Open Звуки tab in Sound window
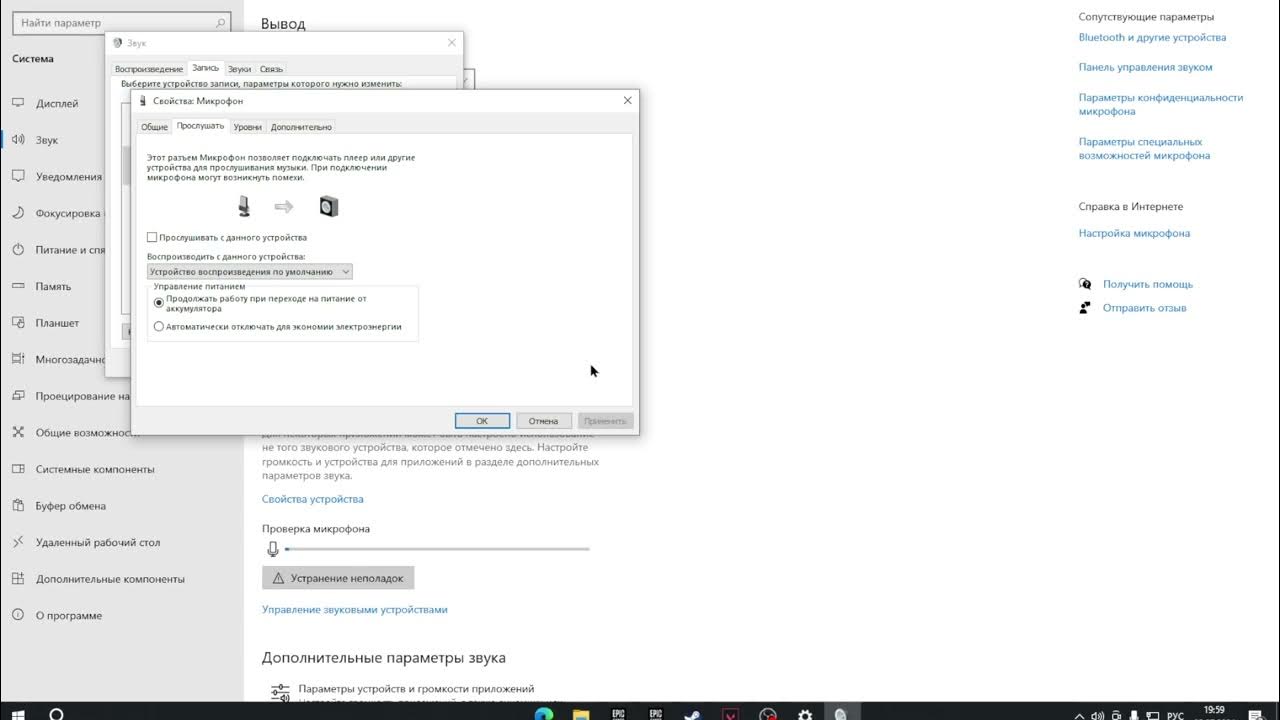The image size is (1280, 720). (x=239, y=69)
